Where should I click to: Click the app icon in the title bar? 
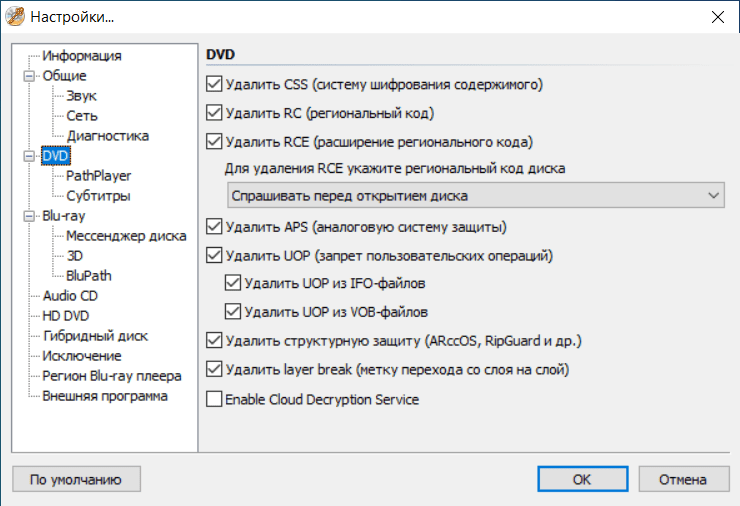[16, 17]
